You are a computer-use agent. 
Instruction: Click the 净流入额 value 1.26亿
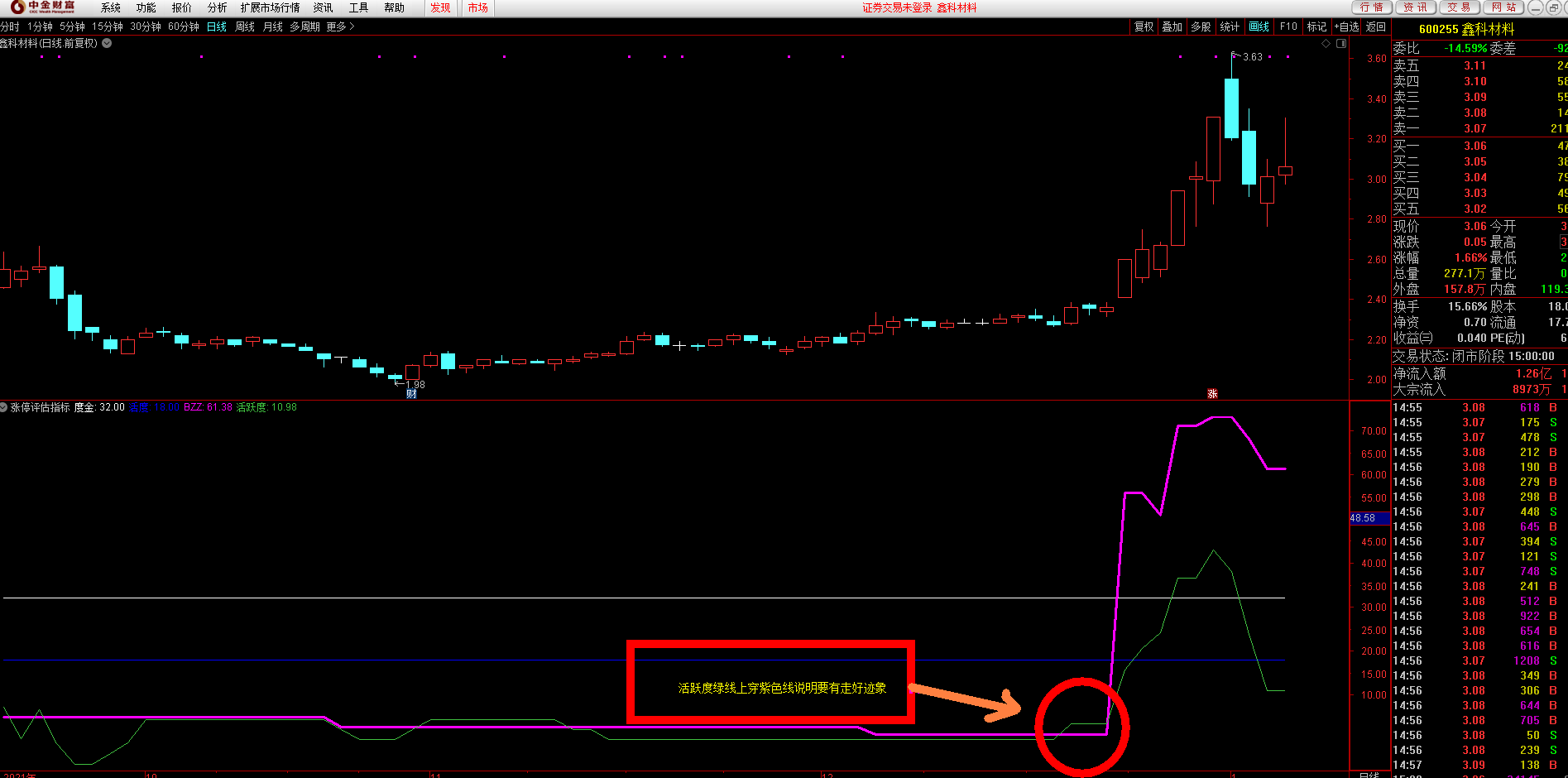click(x=1534, y=373)
